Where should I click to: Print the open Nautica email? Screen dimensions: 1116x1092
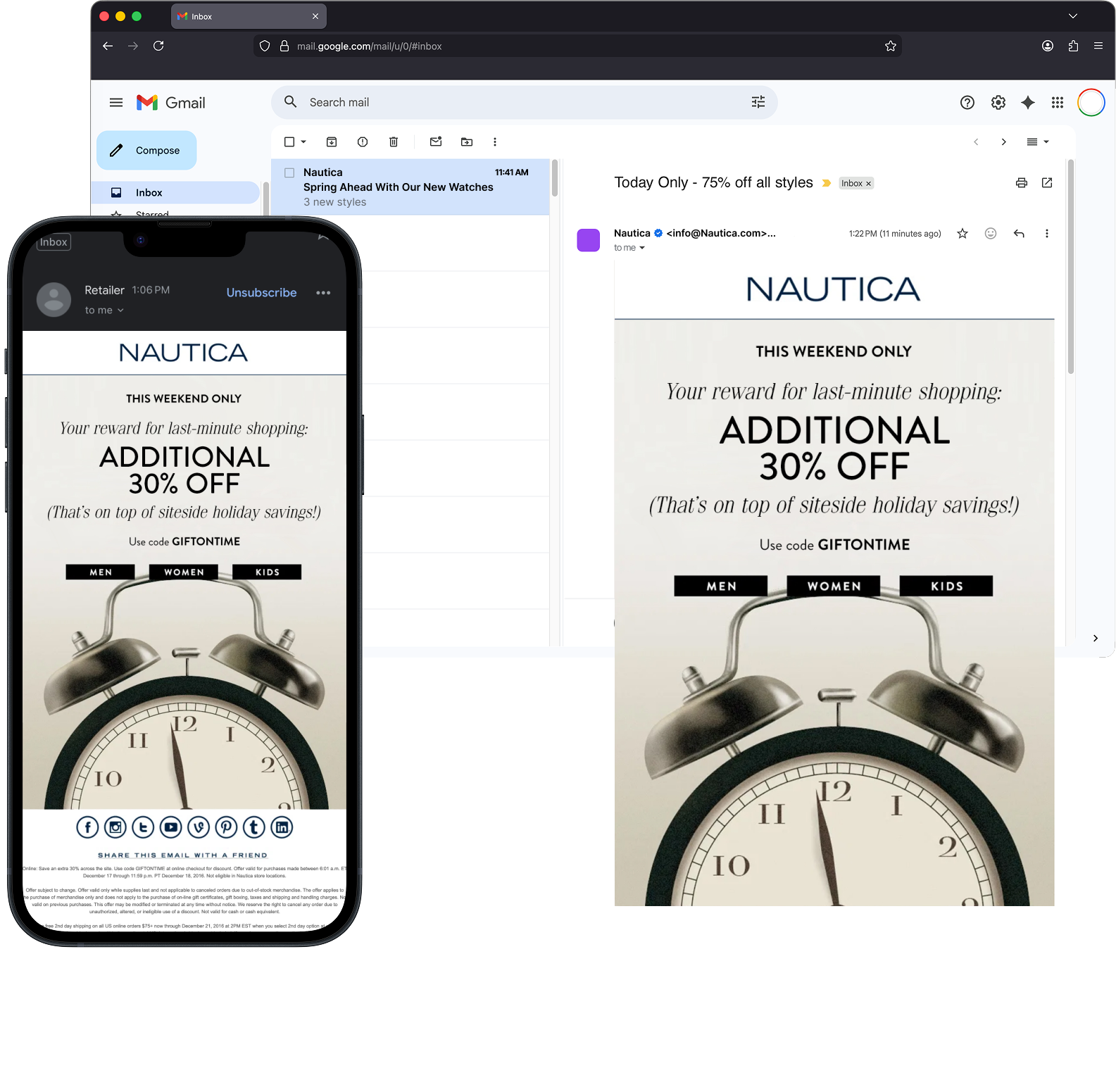(x=1021, y=183)
